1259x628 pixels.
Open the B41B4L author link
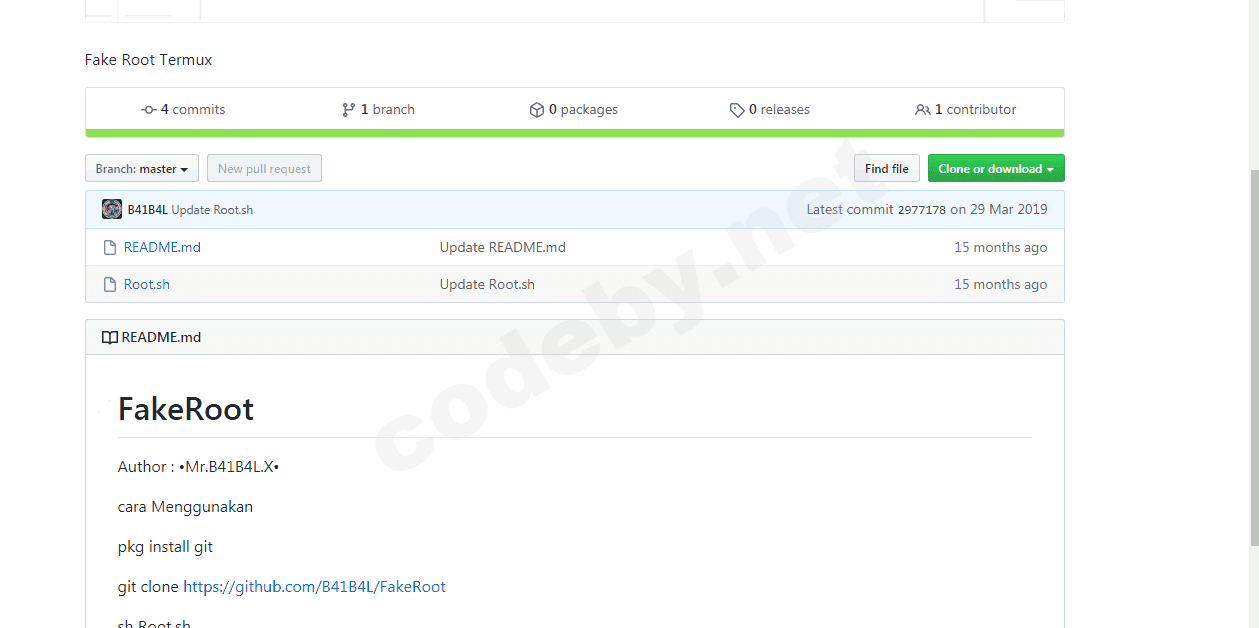tap(148, 210)
